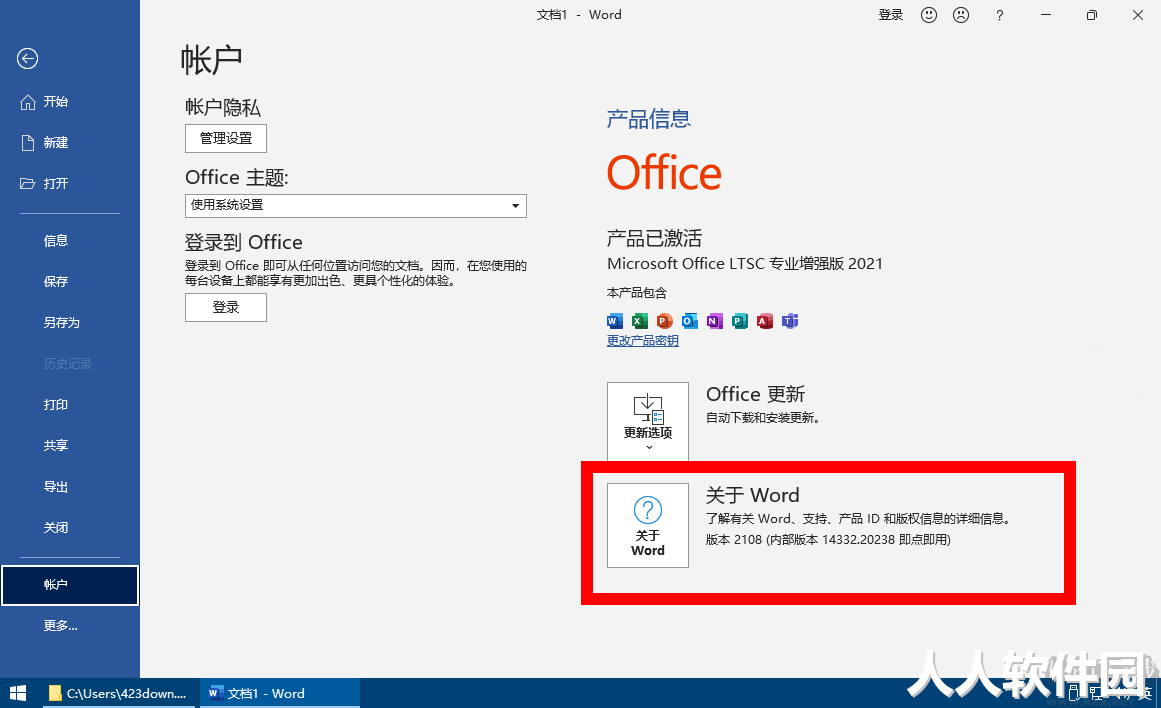Expand the 更新选项 button
Viewport: 1161px width, 708px height.
648,421
